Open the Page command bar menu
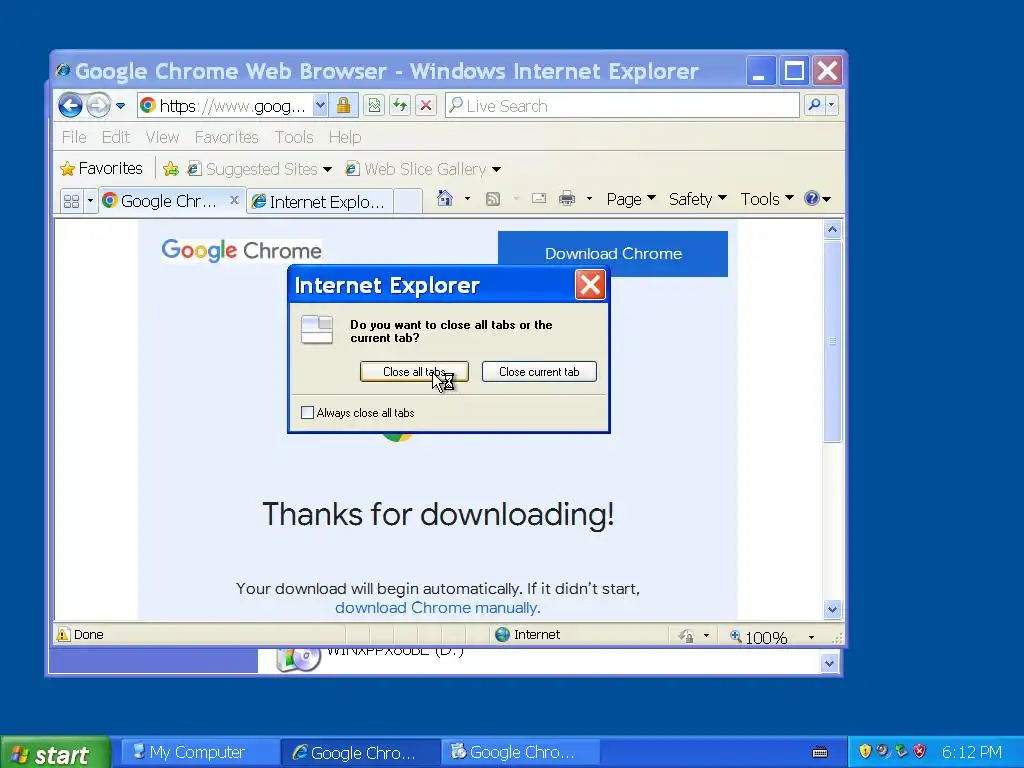 [x=630, y=199]
